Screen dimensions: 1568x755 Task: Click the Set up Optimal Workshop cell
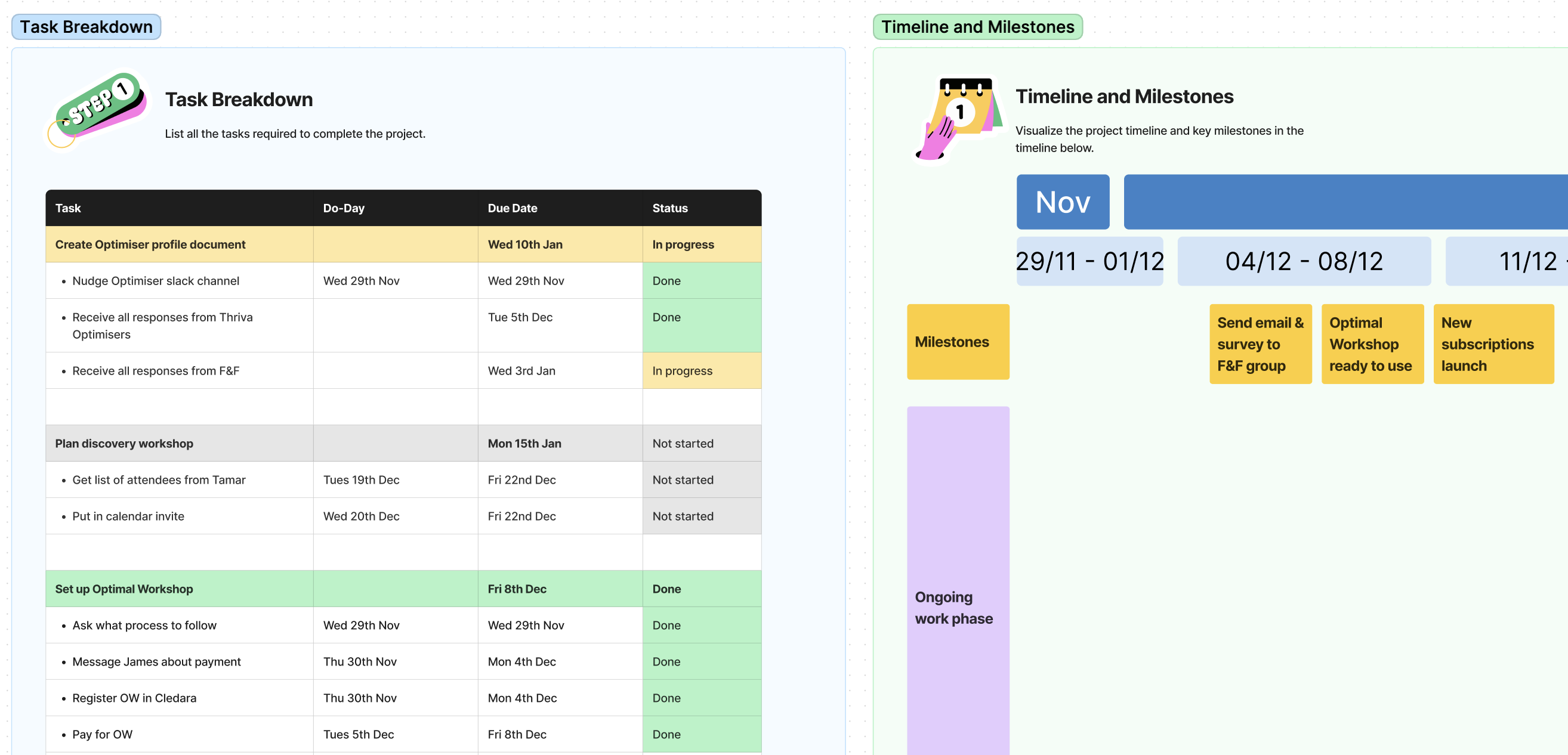[x=124, y=589]
